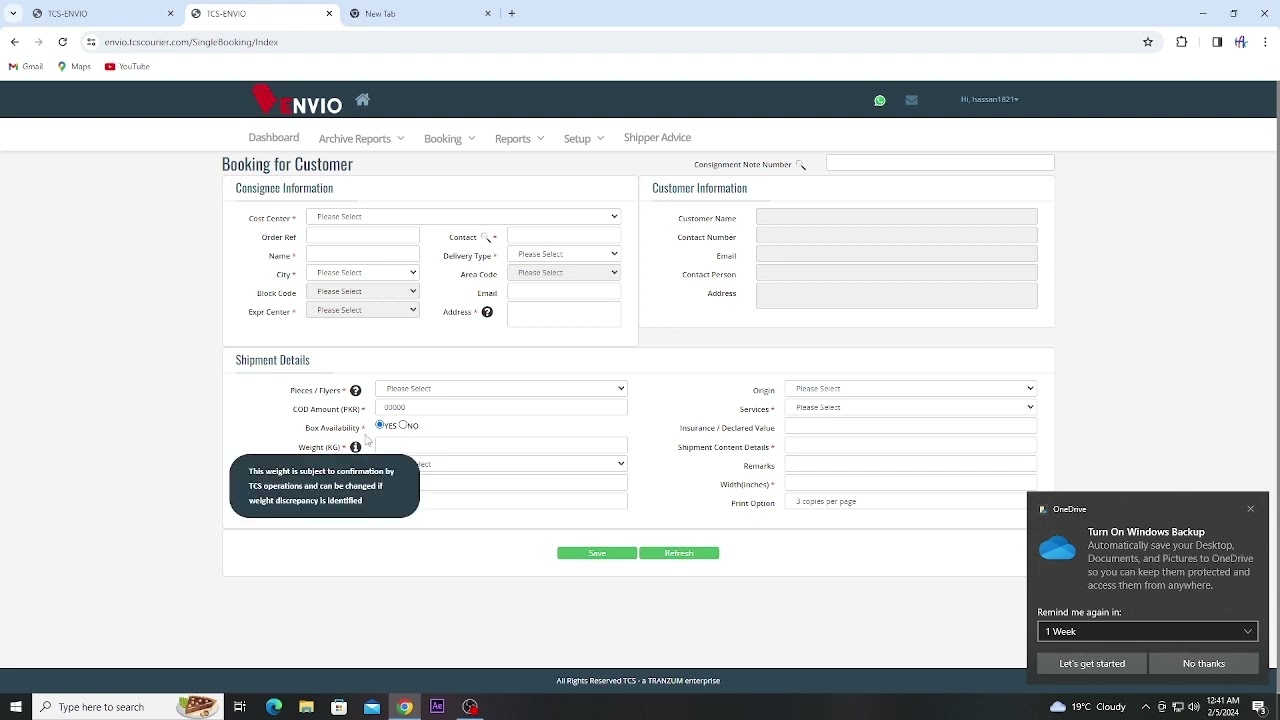Select YES for Box Availability
1280x720 pixels.
coord(380,425)
